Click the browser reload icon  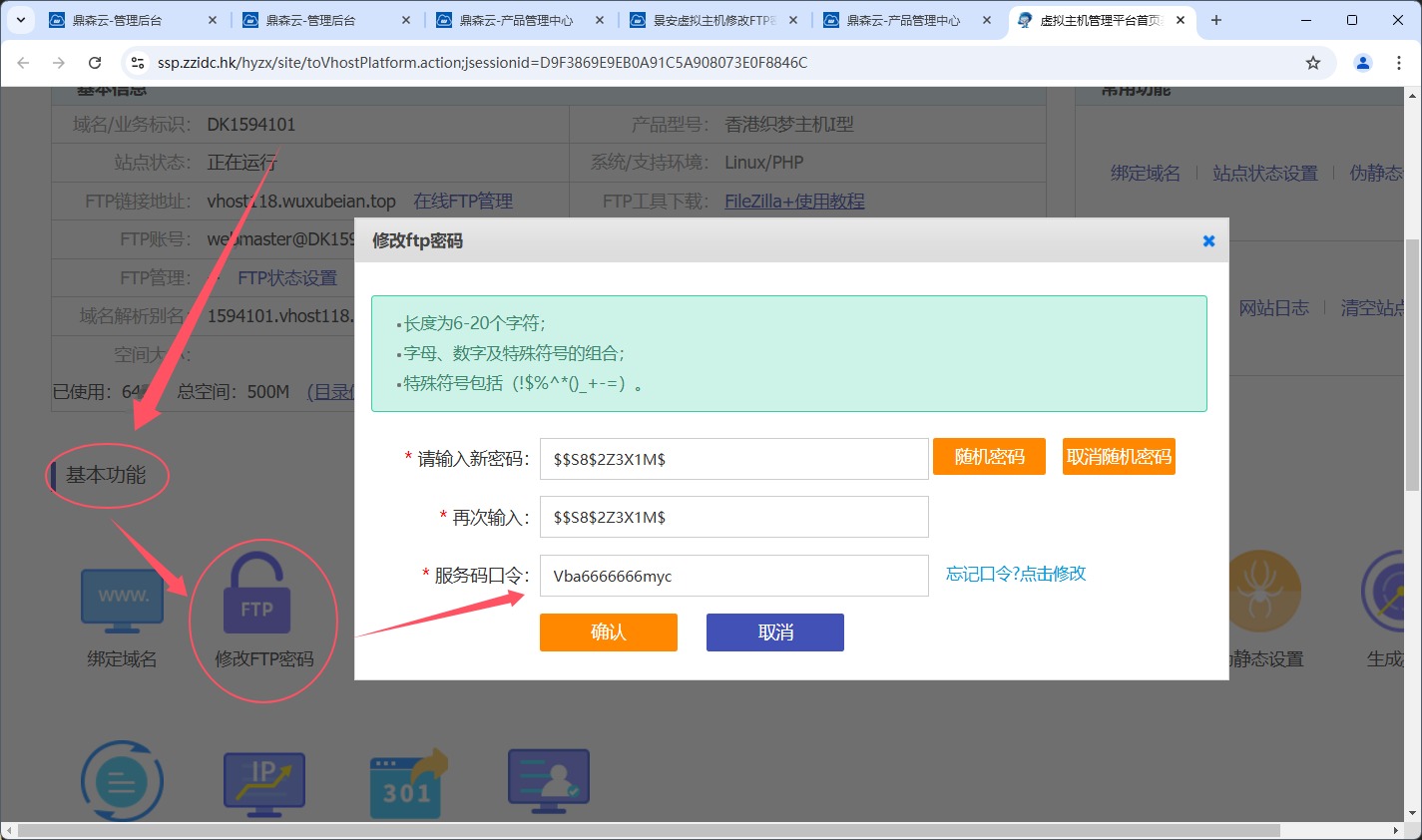(x=95, y=63)
